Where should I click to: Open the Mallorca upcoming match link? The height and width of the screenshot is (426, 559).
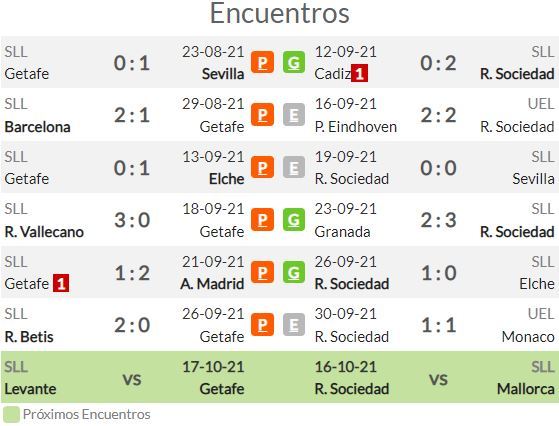coord(525,389)
